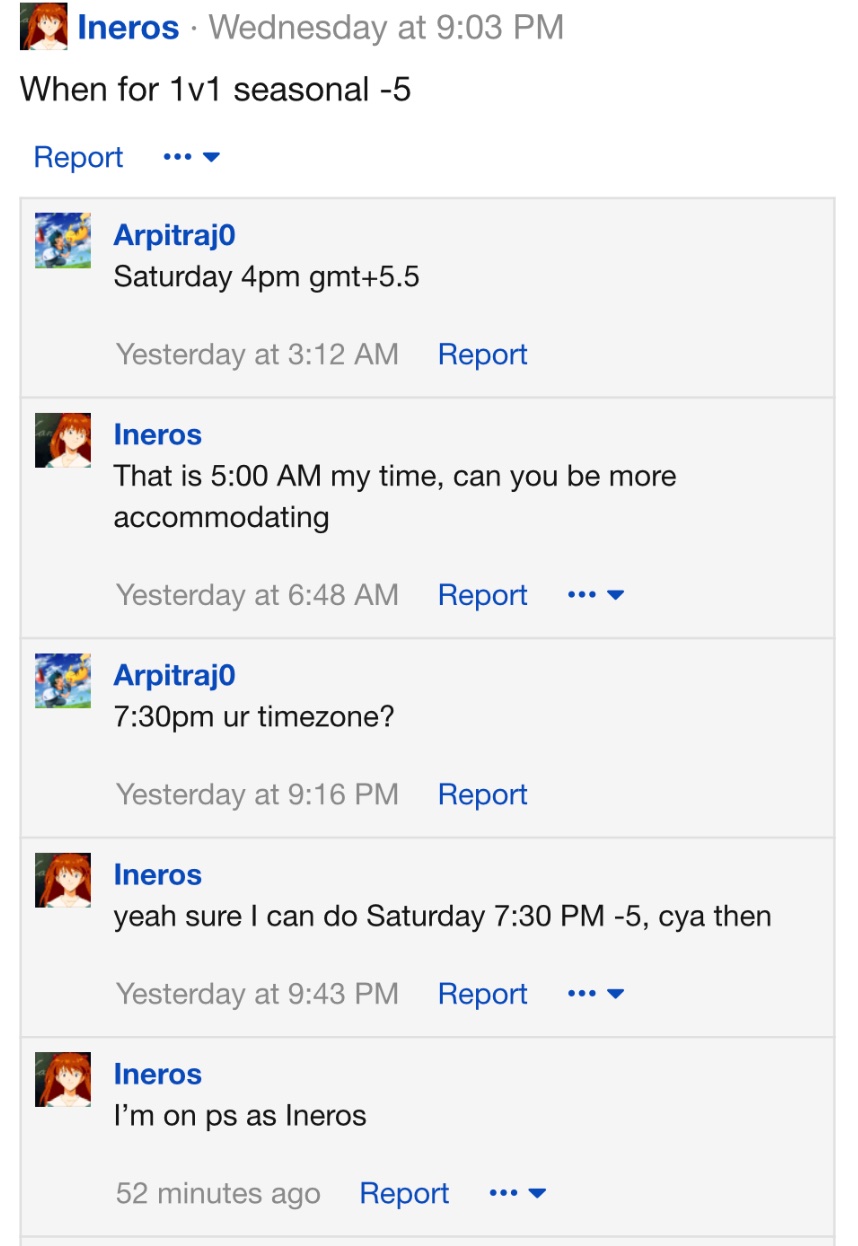Expand more options menu under main post

[x=191, y=157]
